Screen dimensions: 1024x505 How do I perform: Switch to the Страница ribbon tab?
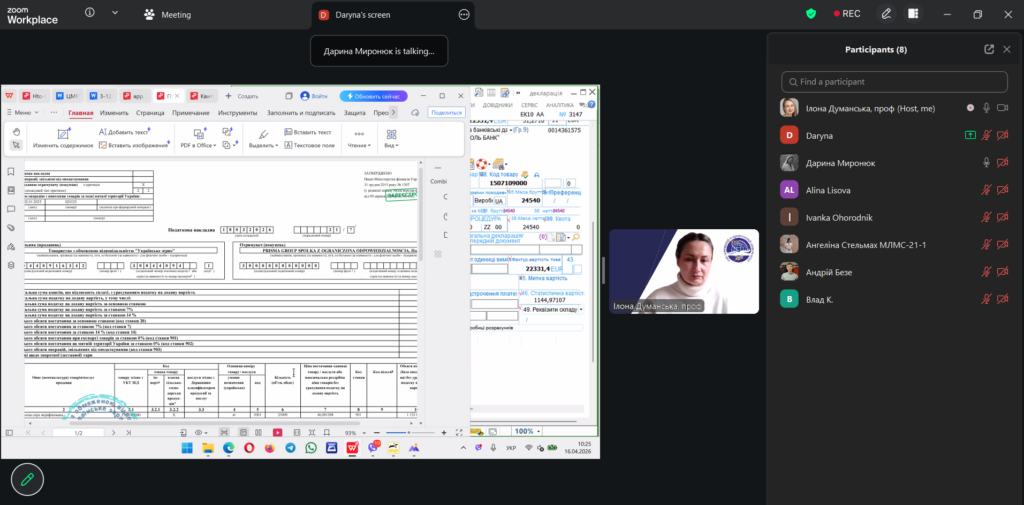(150, 113)
